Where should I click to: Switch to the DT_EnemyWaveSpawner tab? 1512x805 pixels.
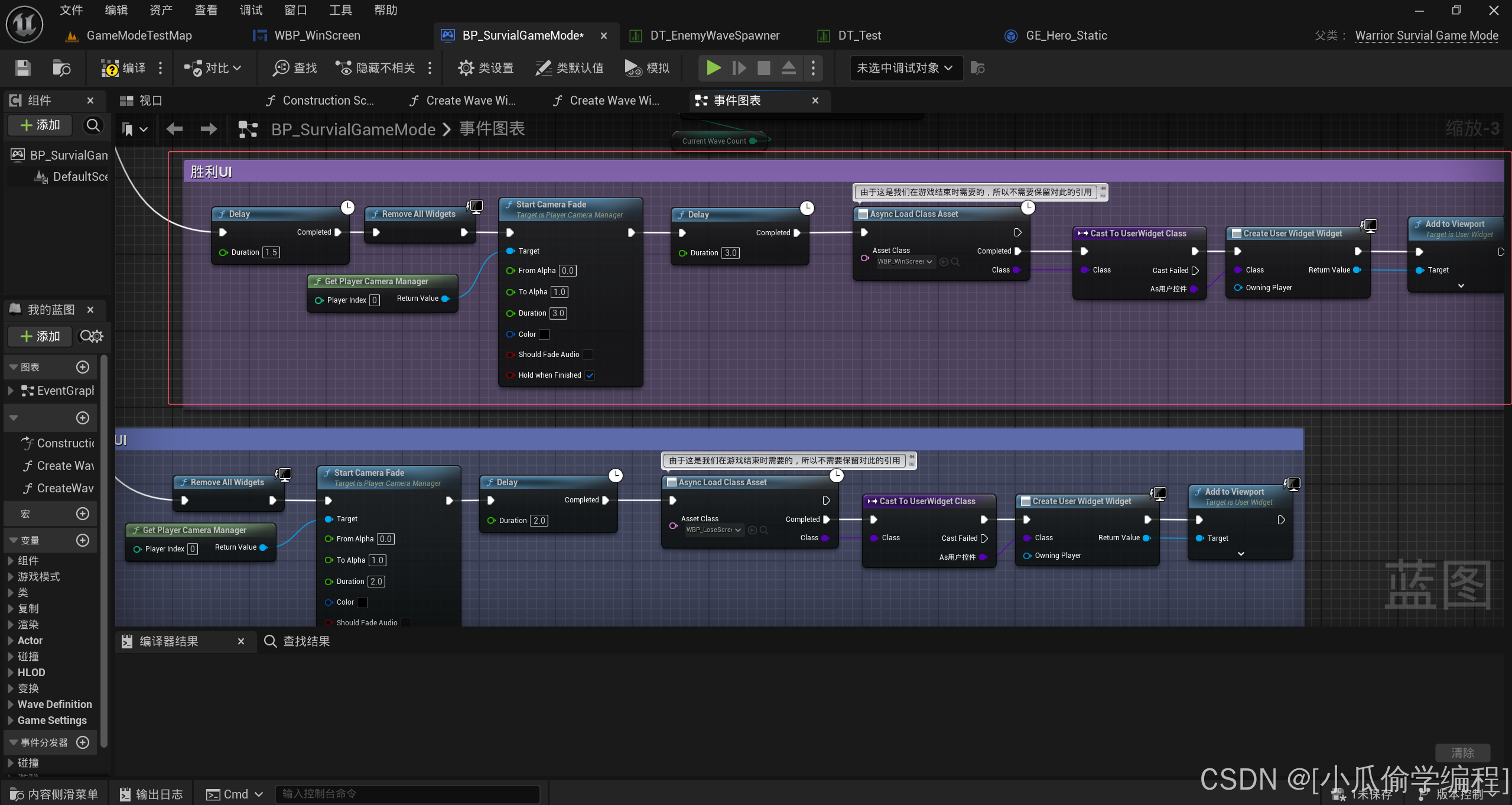(715, 35)
